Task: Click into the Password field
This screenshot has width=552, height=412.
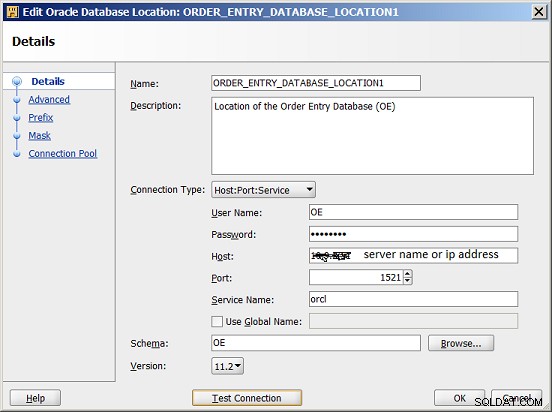Action: click(x=413, y=234)
